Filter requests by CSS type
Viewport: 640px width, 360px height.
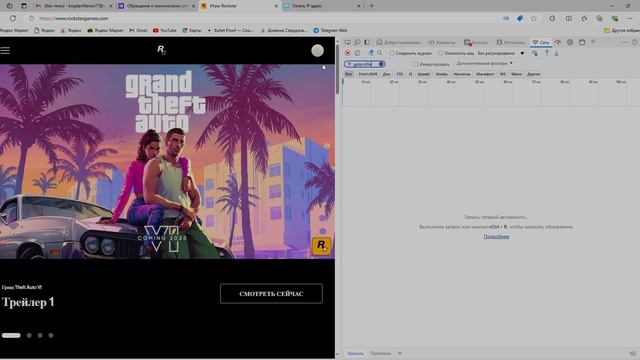[x=399, y=74]
